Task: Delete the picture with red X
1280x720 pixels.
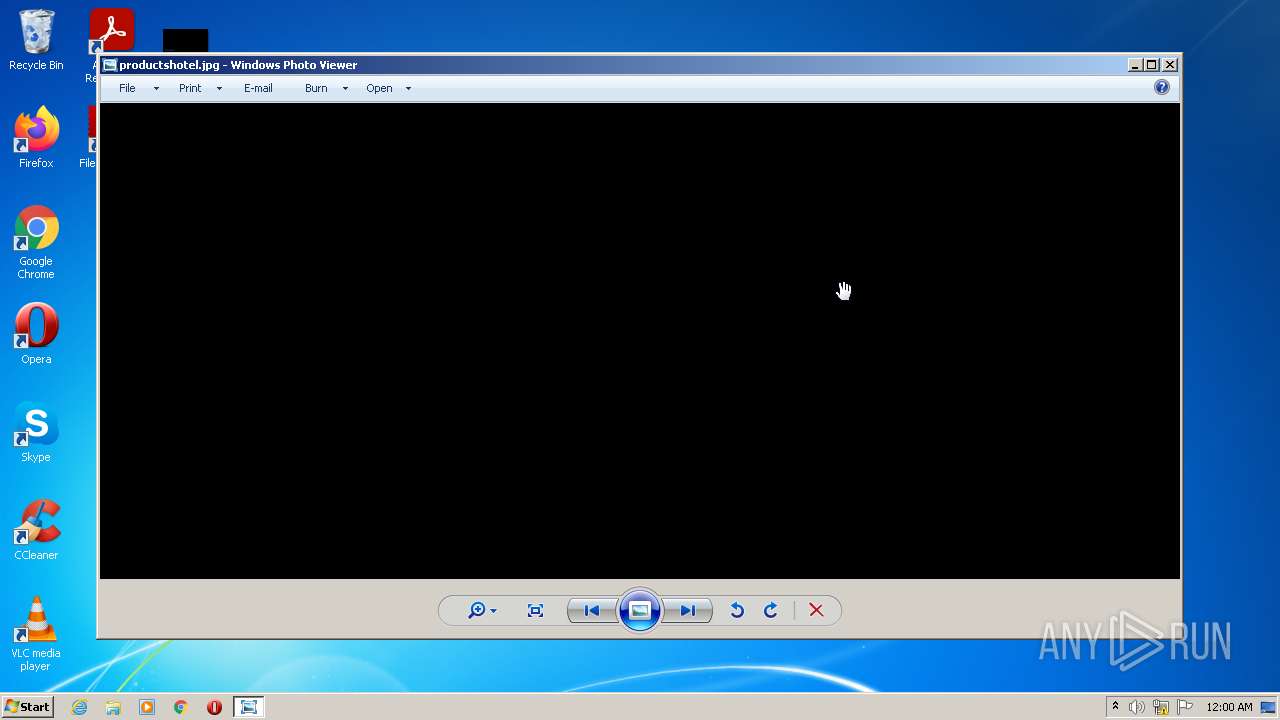Action: click(x=816, y=610)
